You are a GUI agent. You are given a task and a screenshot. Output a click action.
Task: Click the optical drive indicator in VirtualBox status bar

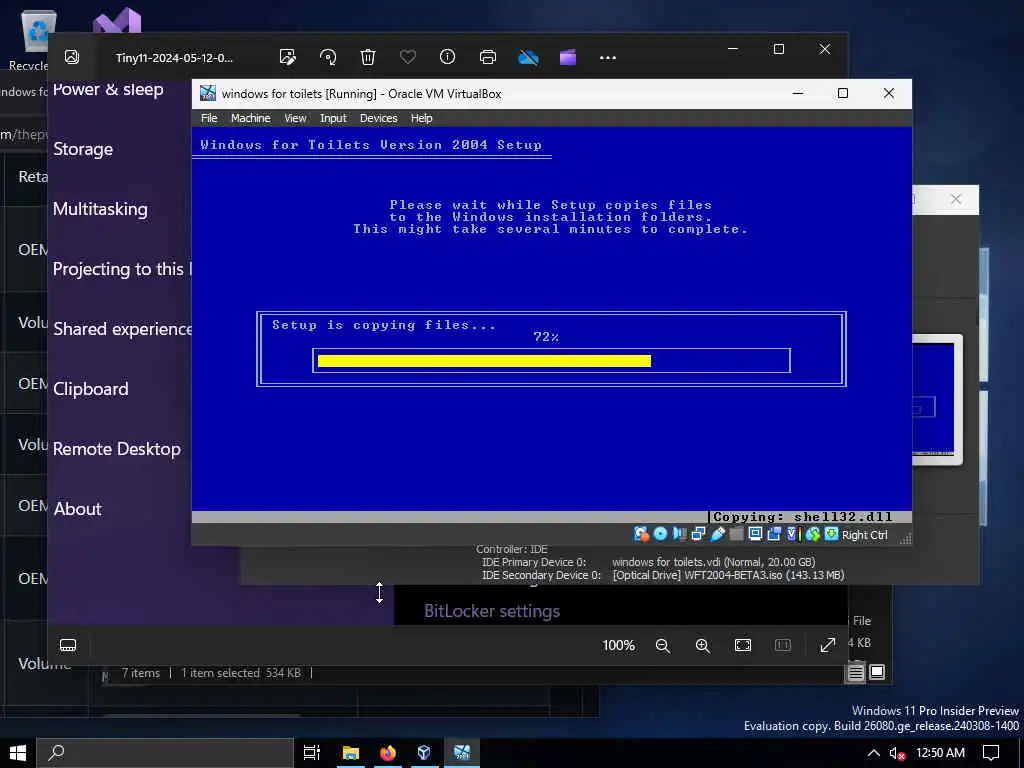pyautogui.click(x=660, y=534)
